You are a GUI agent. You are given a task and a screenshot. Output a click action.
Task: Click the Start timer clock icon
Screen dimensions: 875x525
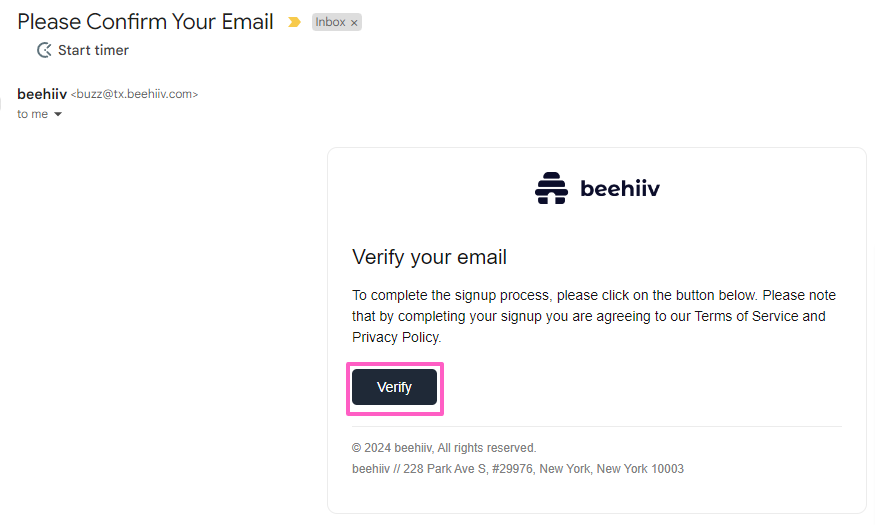[x=44, y=50]
